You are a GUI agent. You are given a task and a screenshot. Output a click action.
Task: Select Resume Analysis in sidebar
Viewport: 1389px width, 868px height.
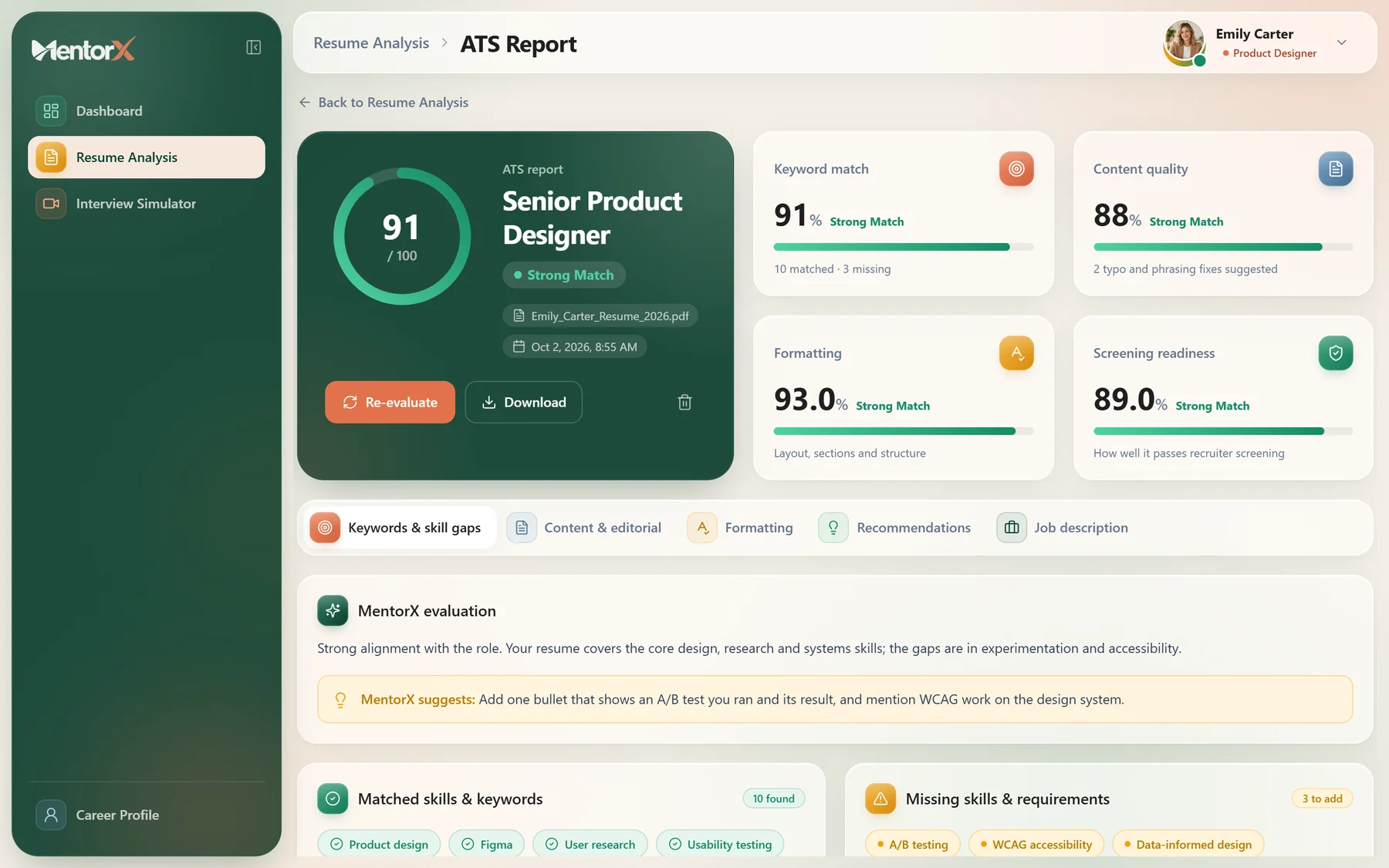coord(147,157)
